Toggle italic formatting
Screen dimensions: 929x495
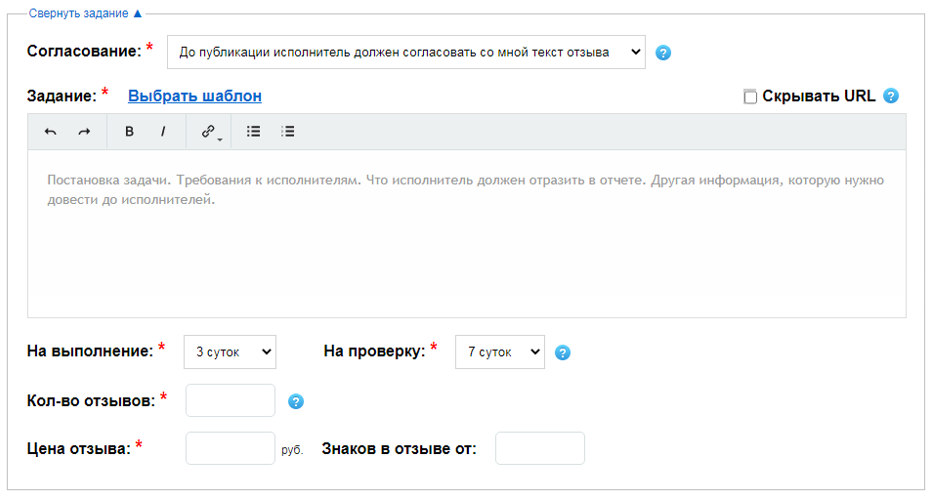click(163, 132)
